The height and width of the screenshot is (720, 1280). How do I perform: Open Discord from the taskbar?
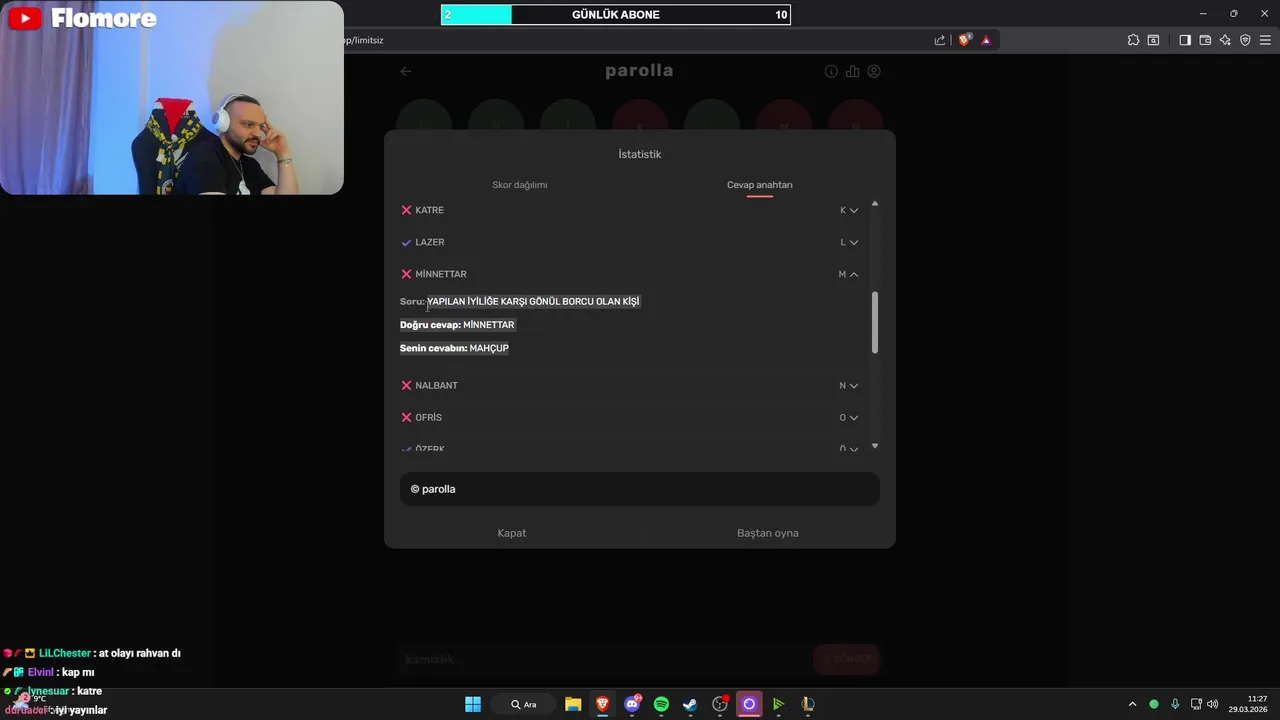tap(632, 704)
